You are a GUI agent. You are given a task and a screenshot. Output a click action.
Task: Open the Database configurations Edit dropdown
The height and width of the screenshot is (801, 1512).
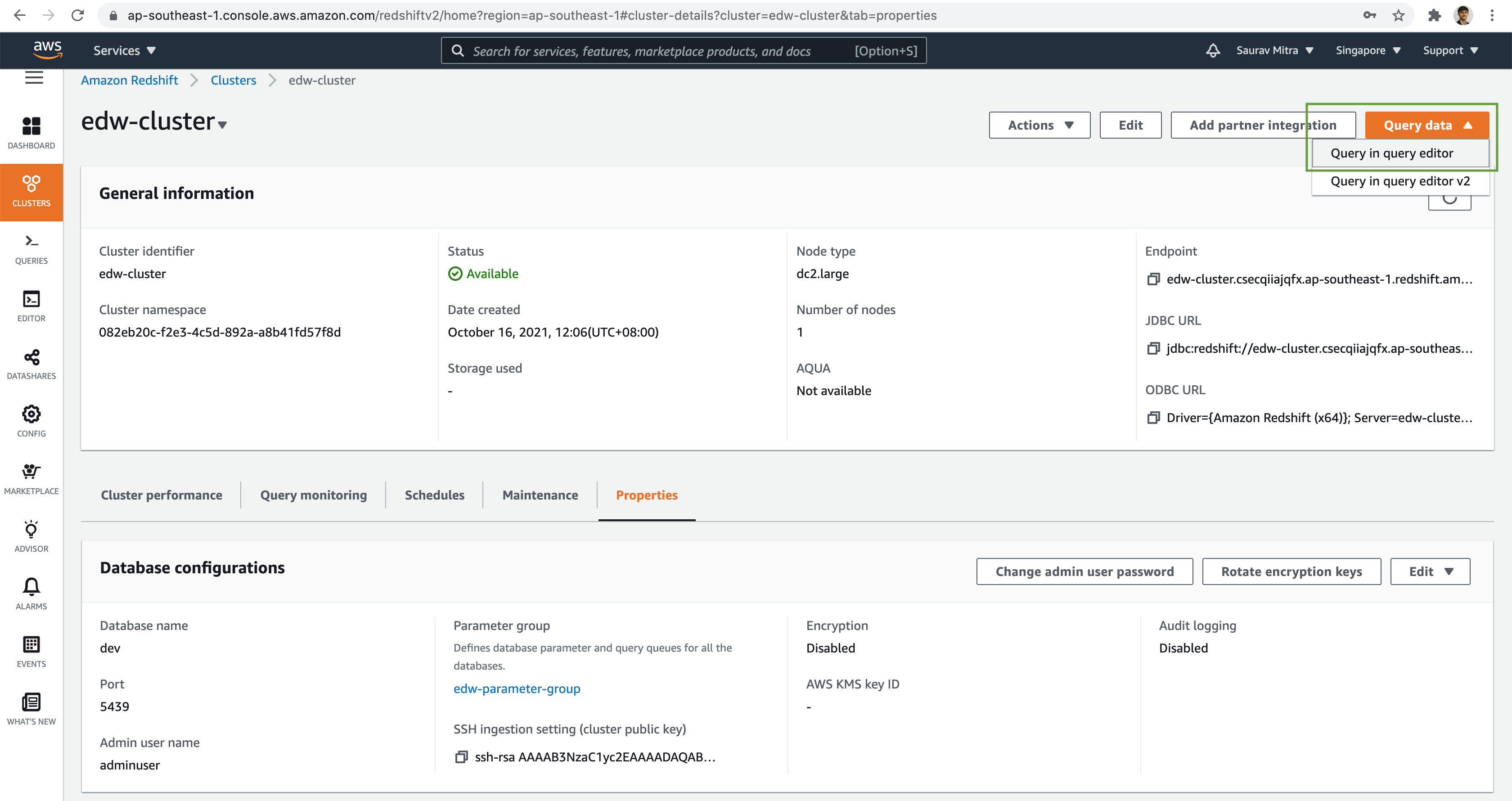[1430, 571]
